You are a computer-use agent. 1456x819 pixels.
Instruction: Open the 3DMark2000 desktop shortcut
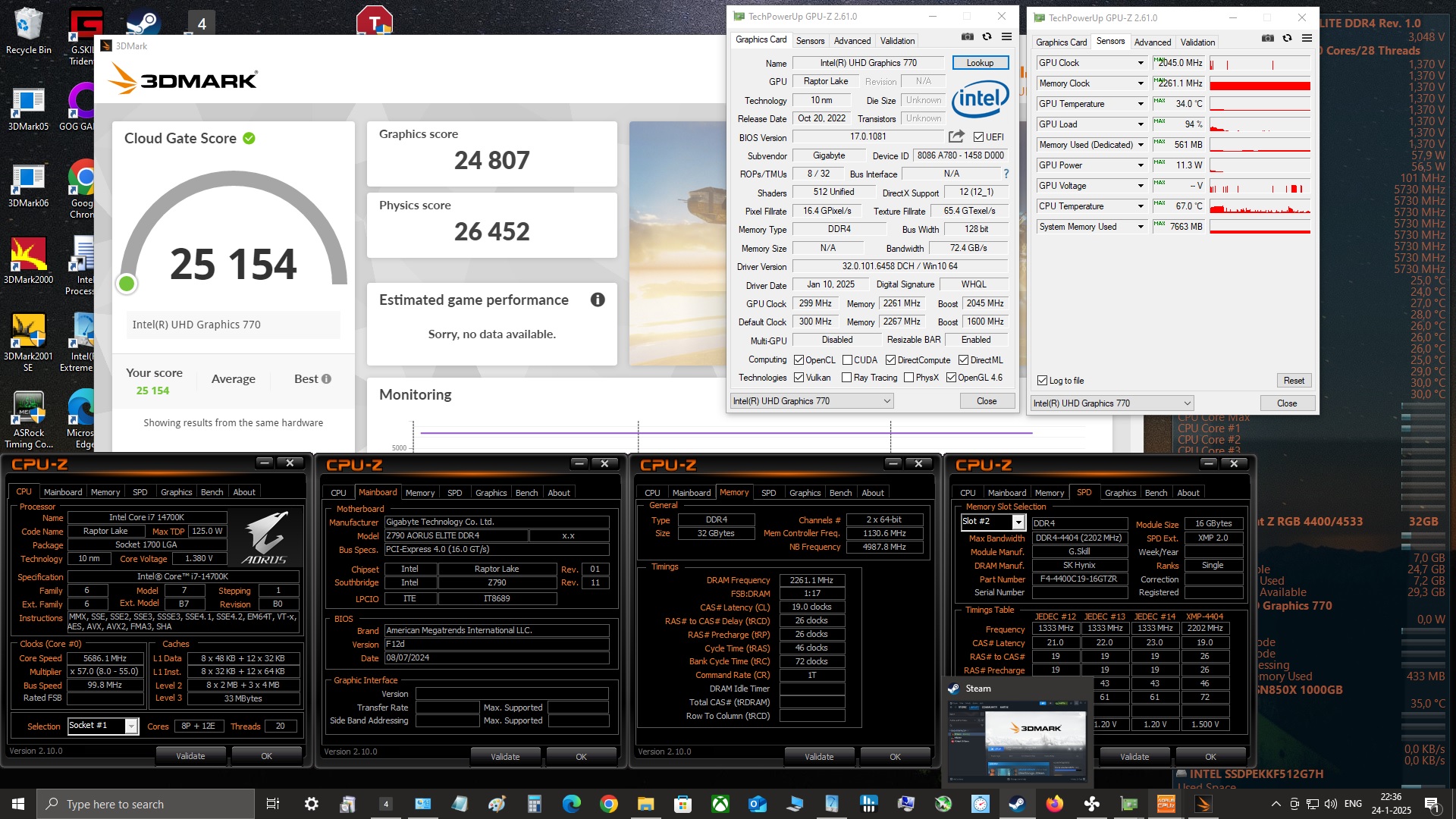29,262
